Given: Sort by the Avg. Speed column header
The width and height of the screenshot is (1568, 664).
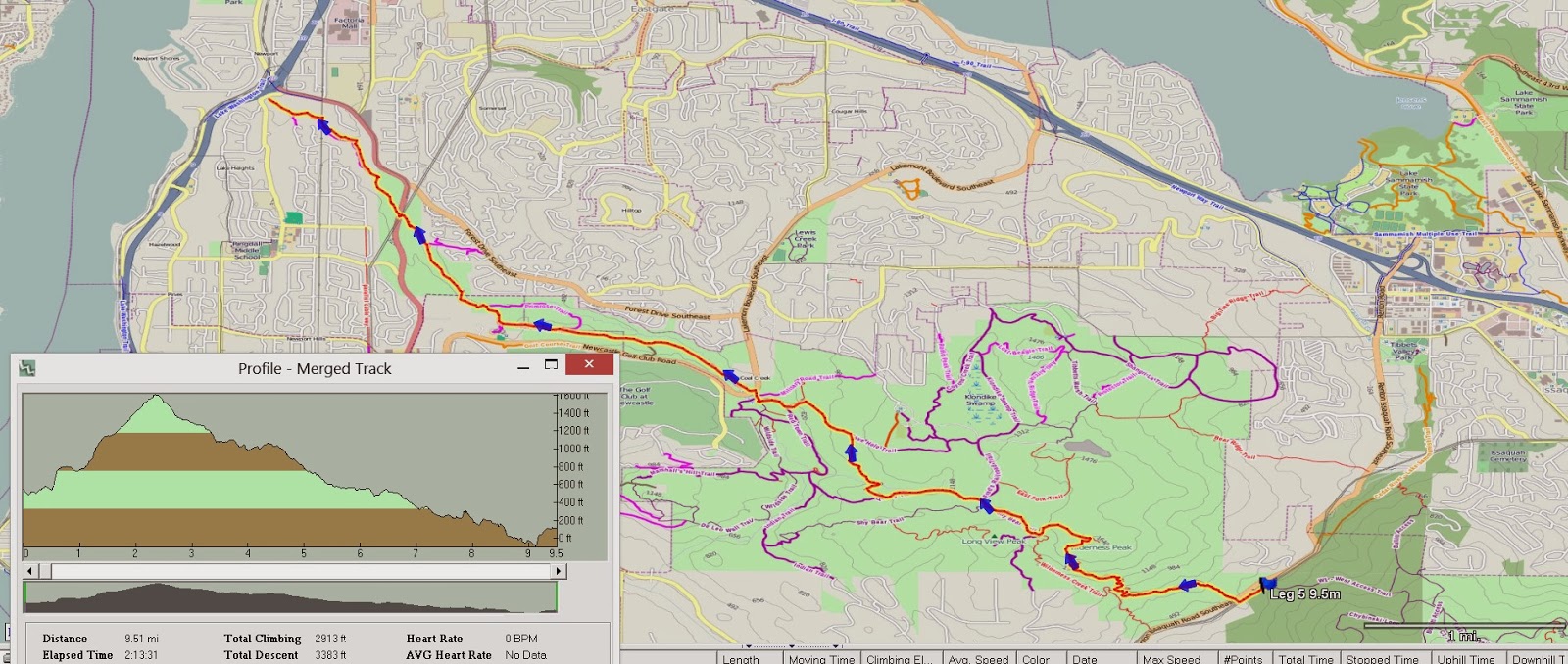Looking at the screenshot, I should tap(978, 658).
